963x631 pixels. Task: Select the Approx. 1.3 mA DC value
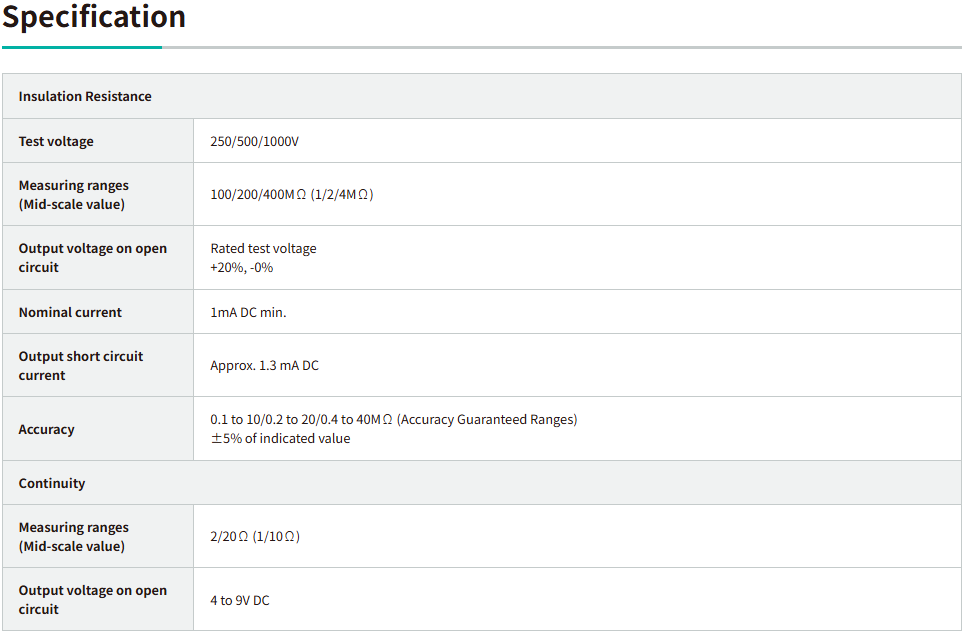coord(264,365)
